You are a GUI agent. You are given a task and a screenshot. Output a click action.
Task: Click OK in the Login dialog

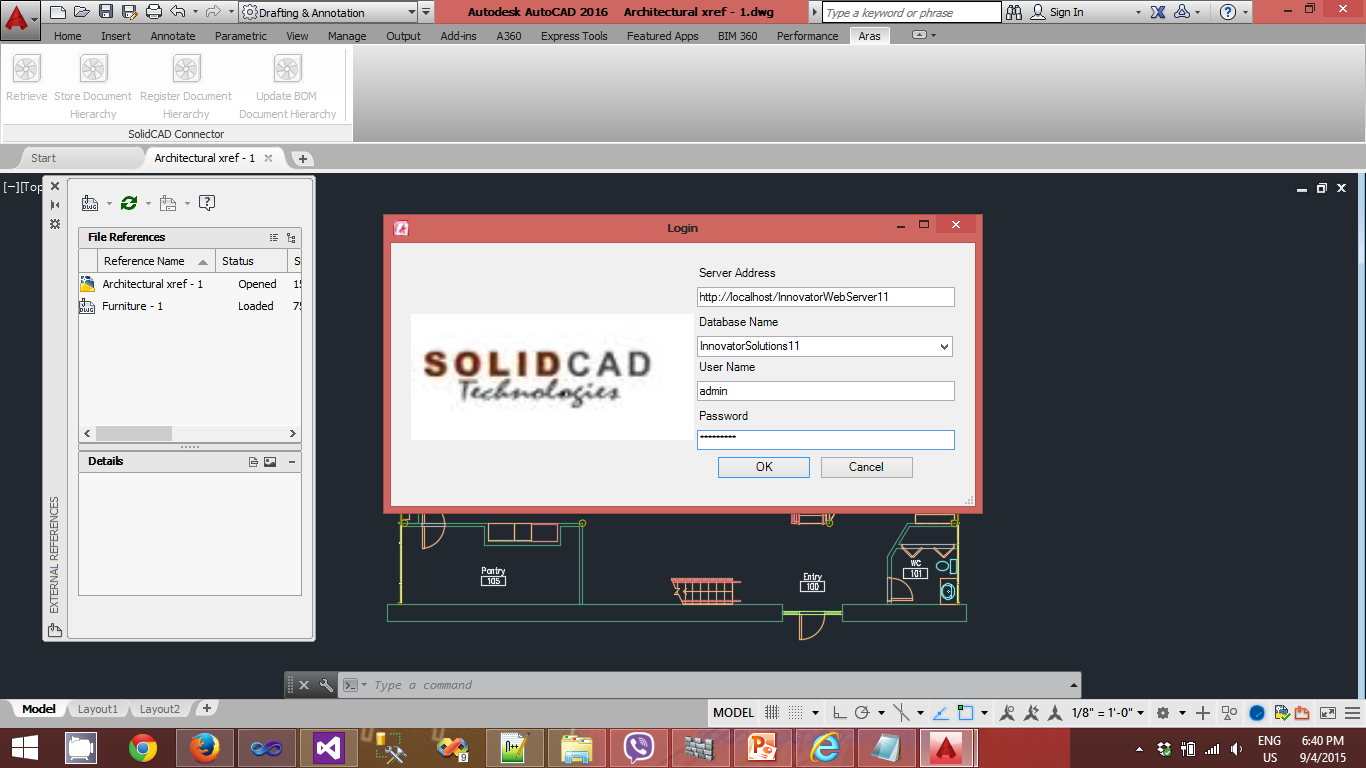tap(764, 467)
